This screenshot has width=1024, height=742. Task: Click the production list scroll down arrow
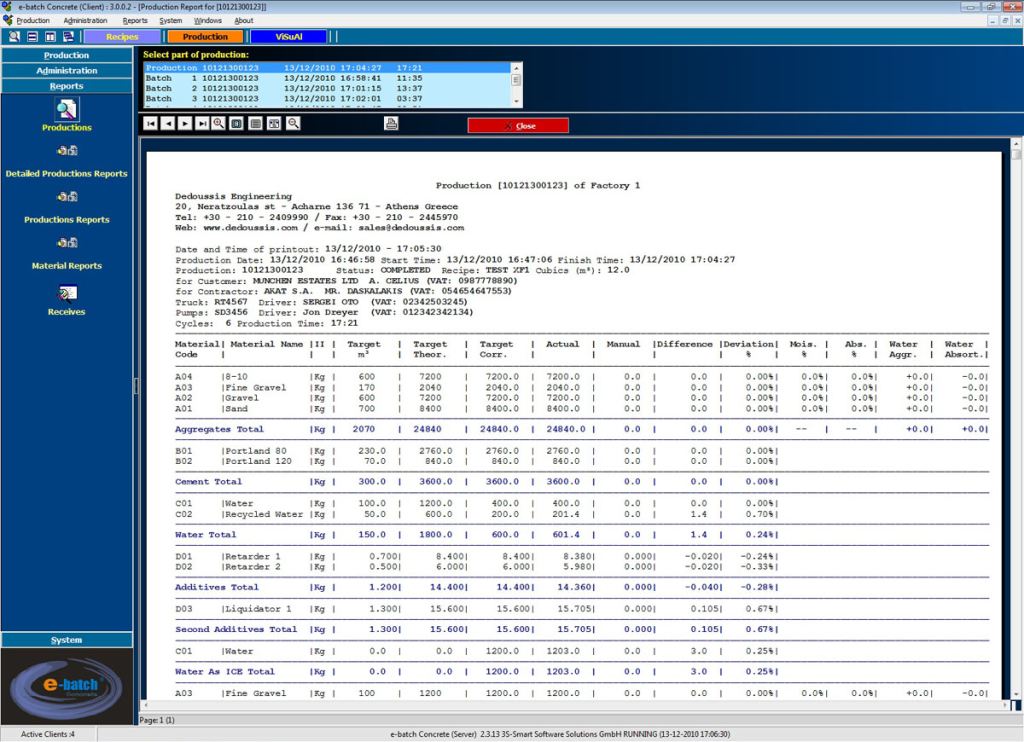(x=516, y=102)
